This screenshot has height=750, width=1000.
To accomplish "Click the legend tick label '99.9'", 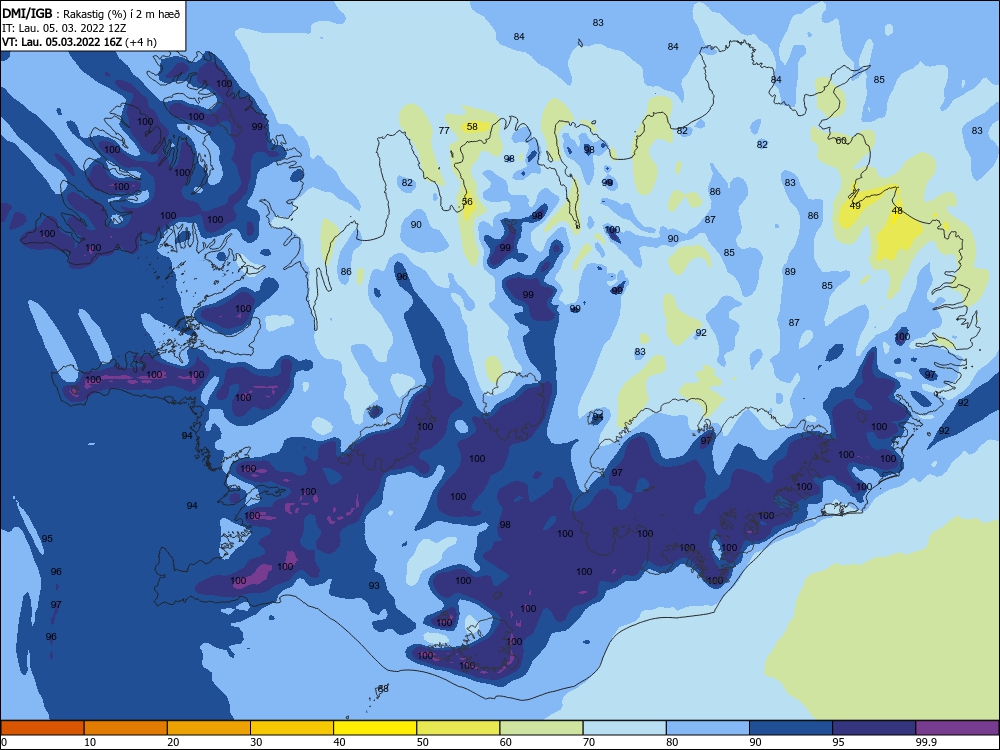I will tap(926, 742).
